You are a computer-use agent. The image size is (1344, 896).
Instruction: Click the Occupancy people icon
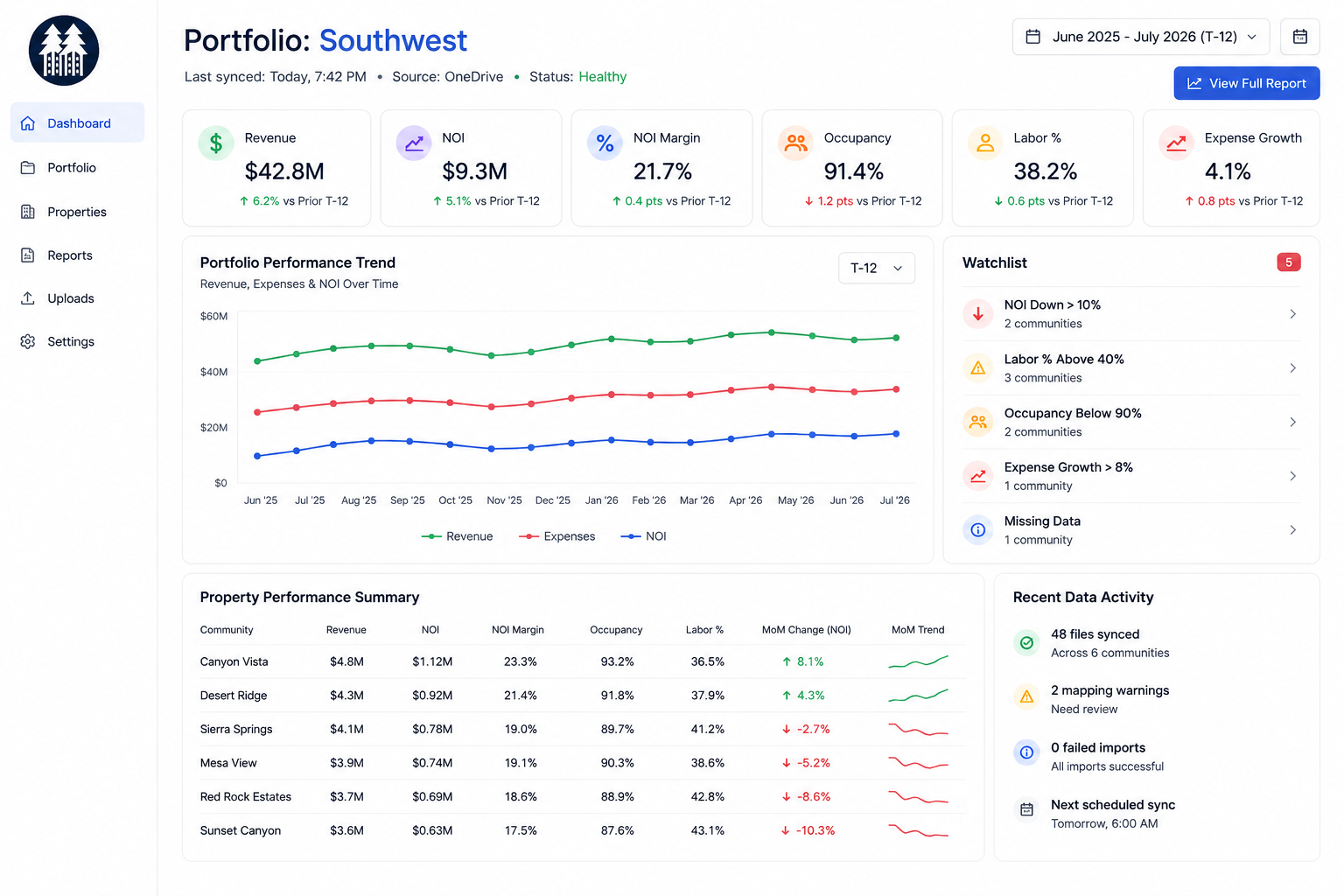tap(795, 143)
